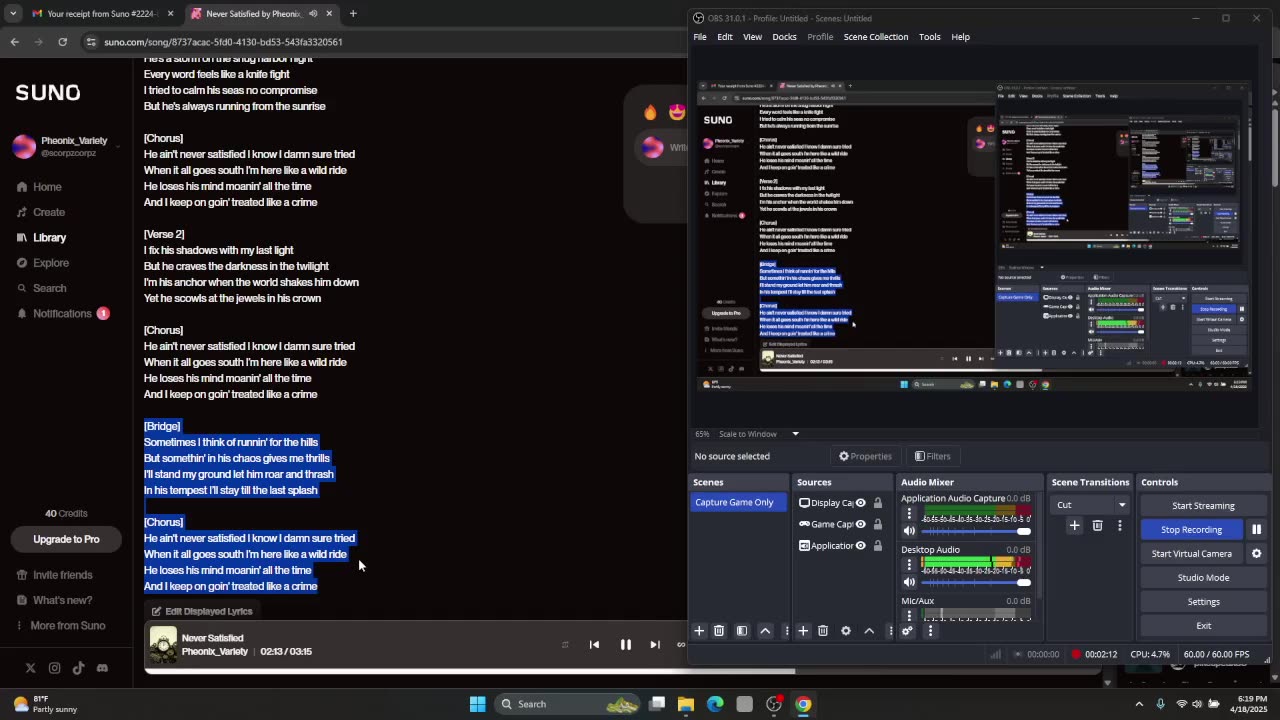Pause the OBS recording
Image resolution: width=1280 pixels, height=720 pixels.
point(1257,529)
